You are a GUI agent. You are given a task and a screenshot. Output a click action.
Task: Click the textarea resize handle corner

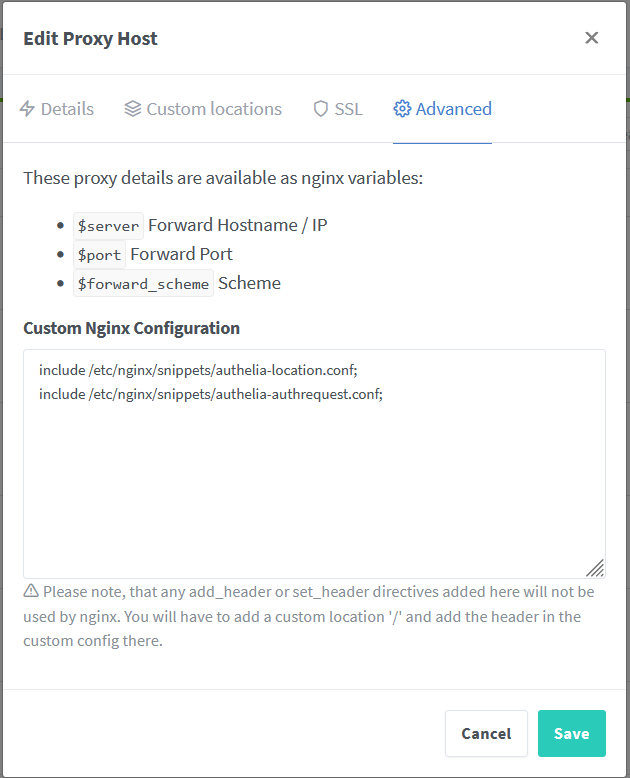[595, 568]
